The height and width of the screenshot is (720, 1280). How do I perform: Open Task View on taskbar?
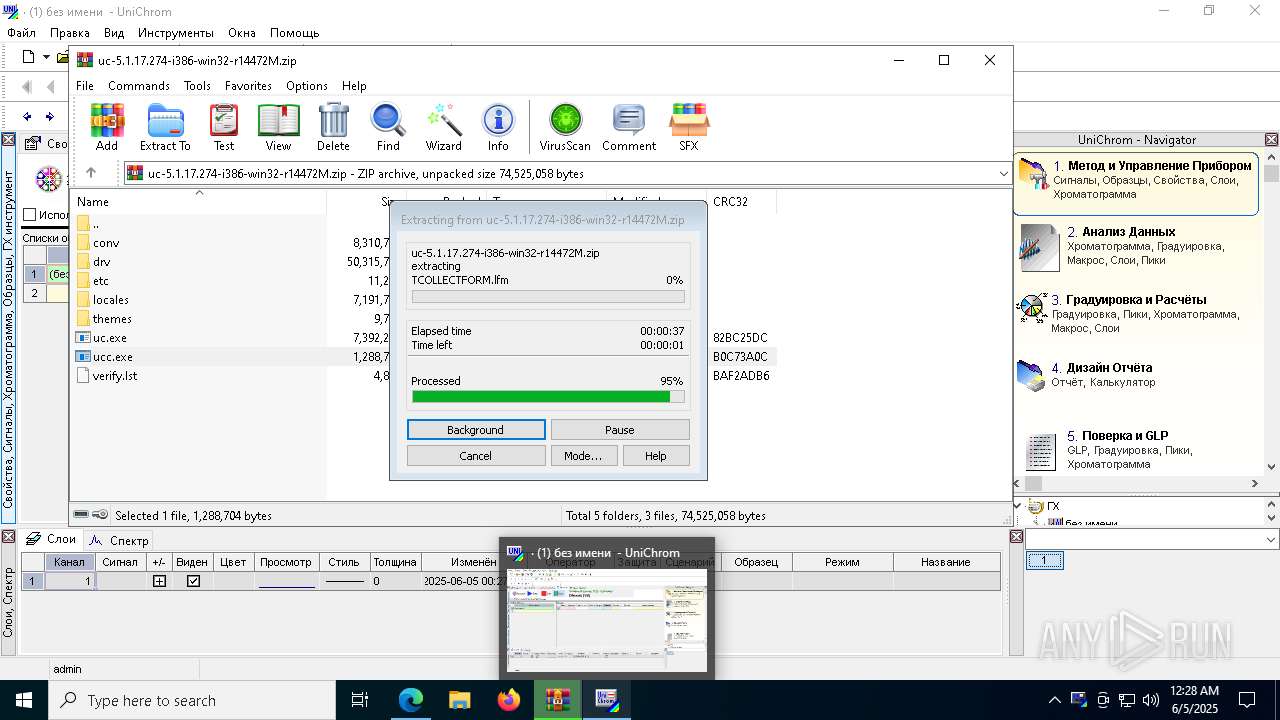coord(360,700)
